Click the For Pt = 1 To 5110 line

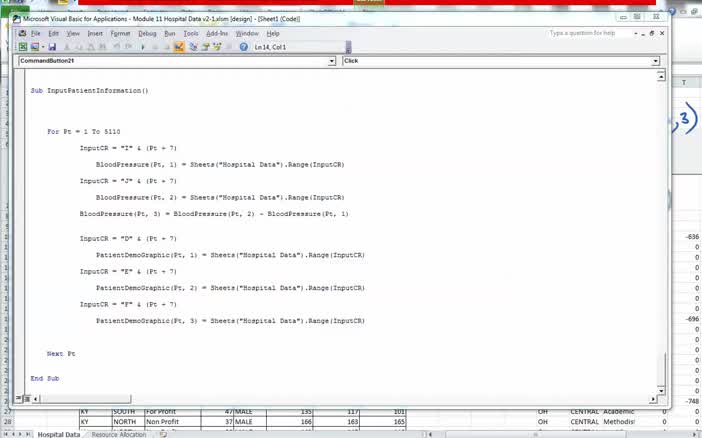point(84,132)
